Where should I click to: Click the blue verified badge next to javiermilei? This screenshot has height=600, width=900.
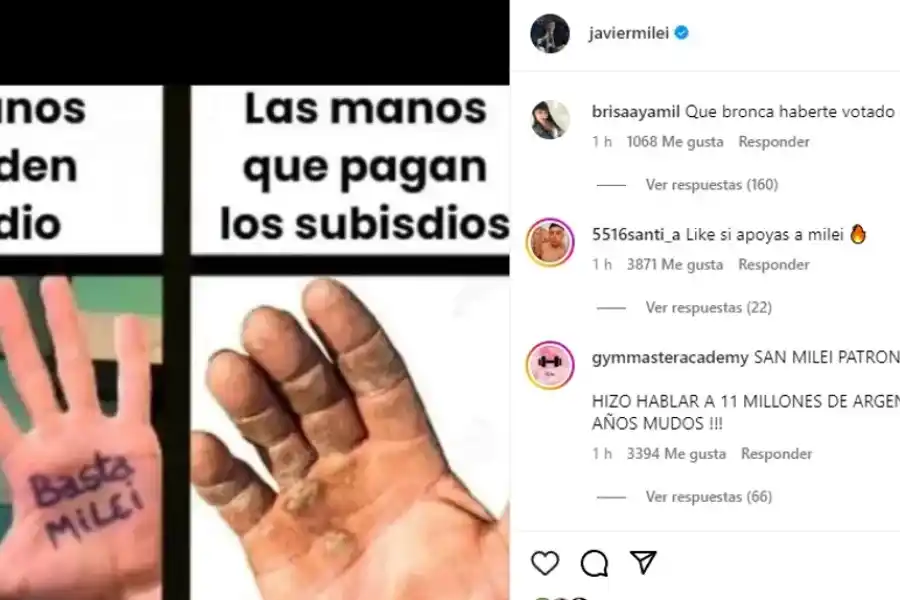tap(681, 33)
